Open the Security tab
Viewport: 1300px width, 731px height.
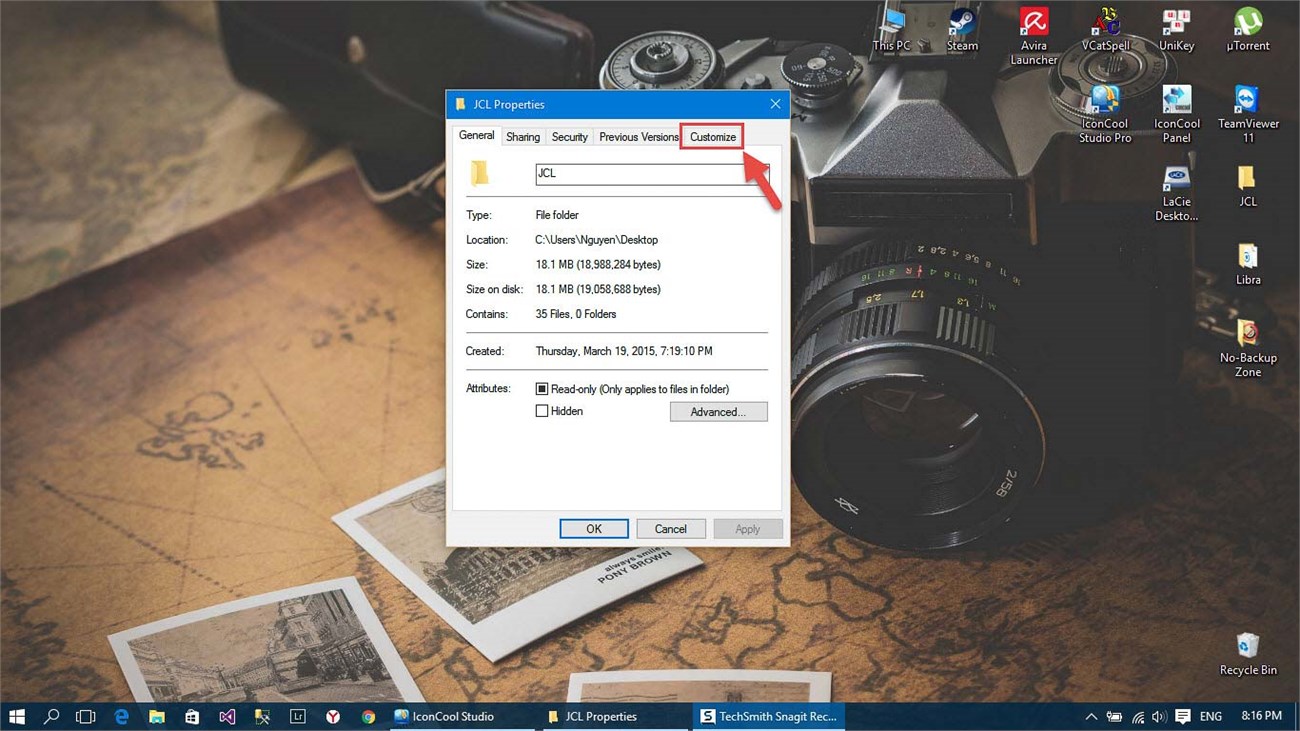pos(570,137)
